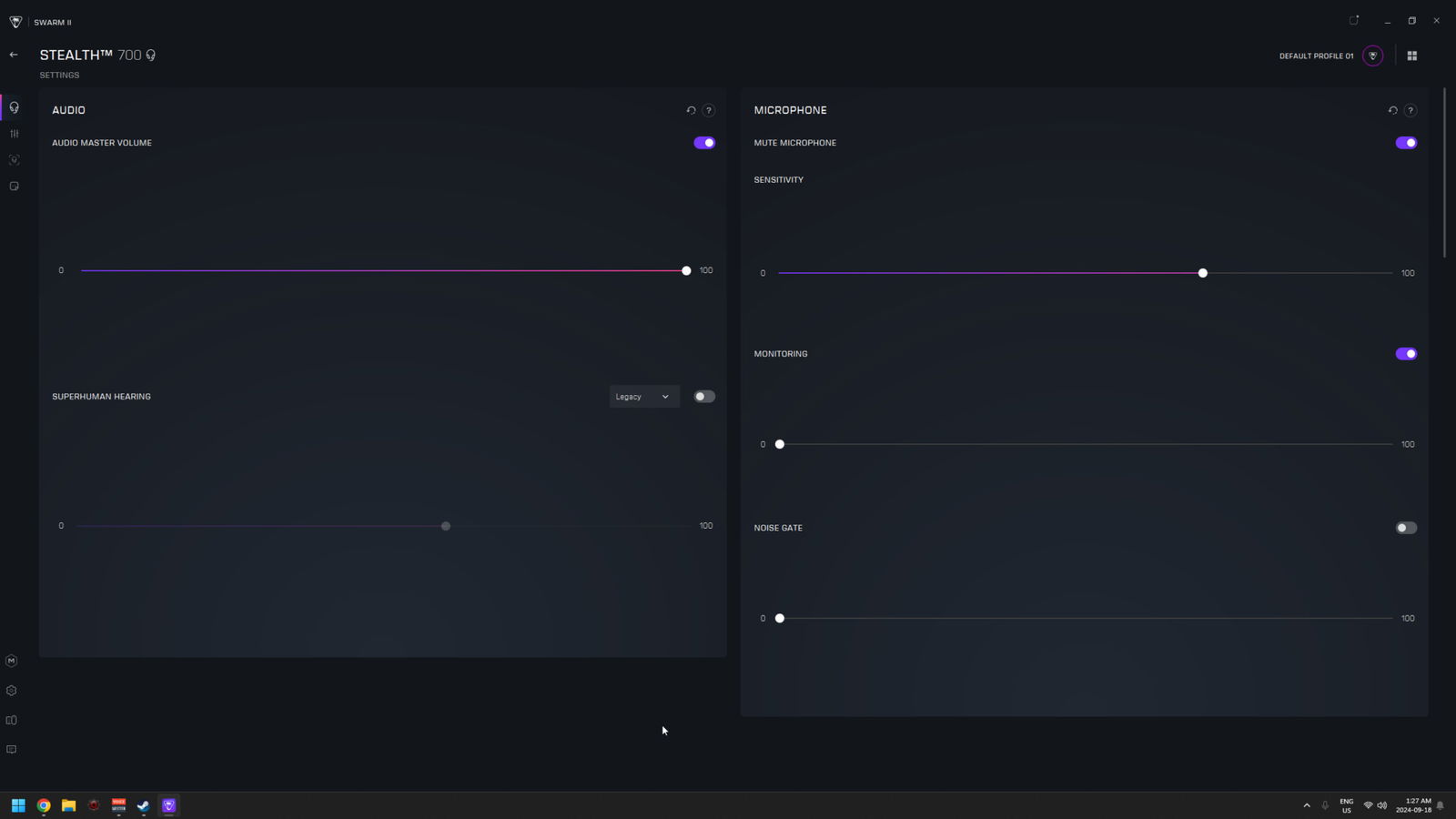Turn off Audio Master Volume toggle

[x=704, y=143]
